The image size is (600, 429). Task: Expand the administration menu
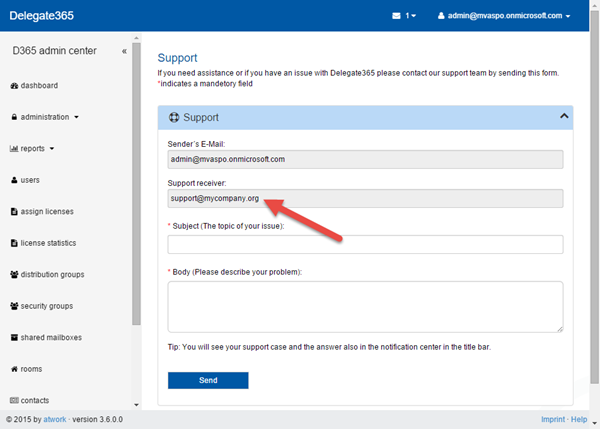pyautogui.click(x=45, y=117)
